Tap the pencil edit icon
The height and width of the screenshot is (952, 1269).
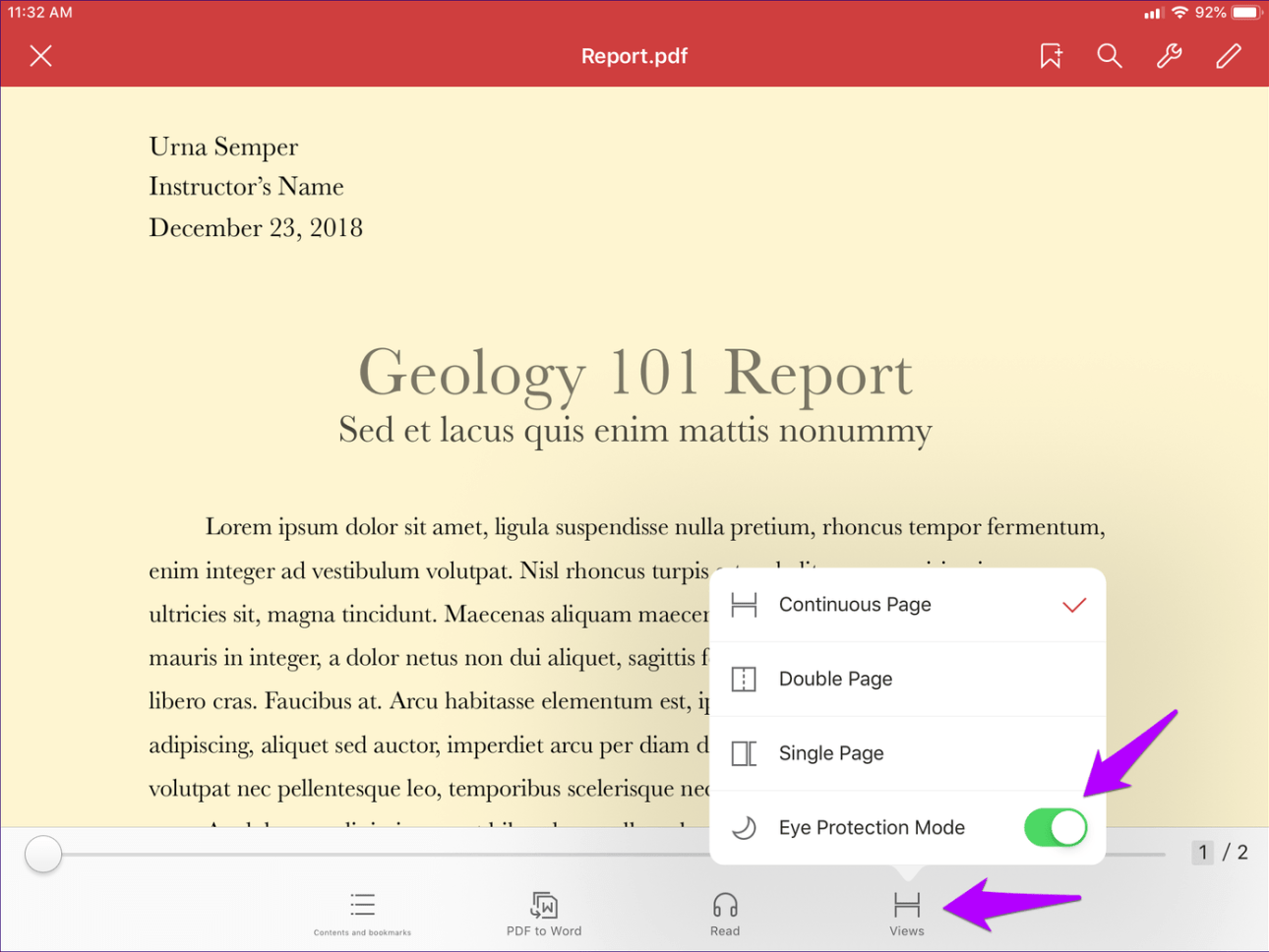[1228, 56]
